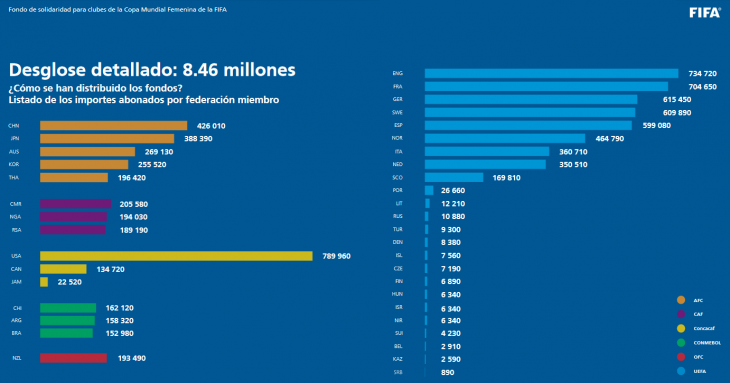Click the value 169 810
The image size is (730, 383).
pos(506,178)
